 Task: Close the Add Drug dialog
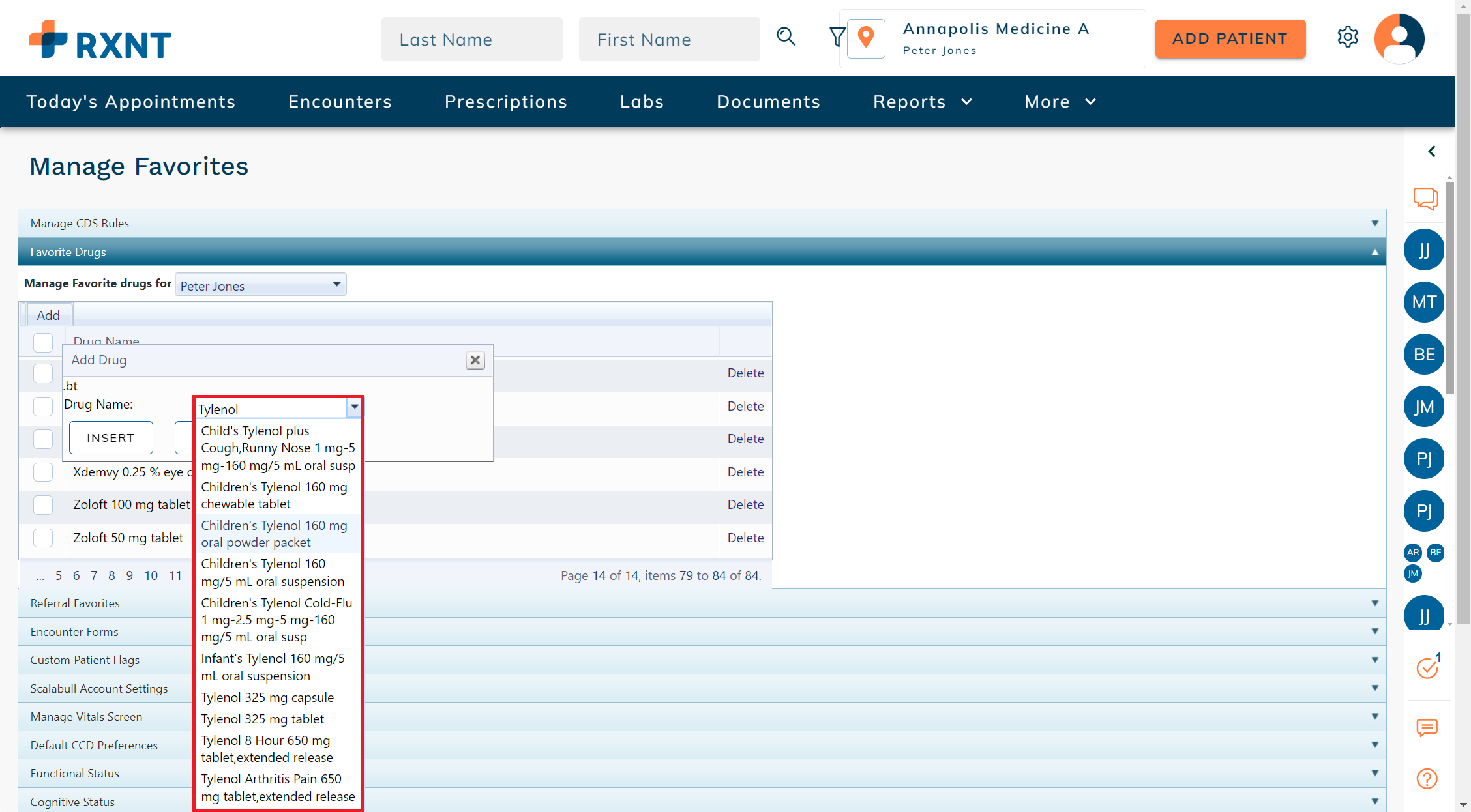(475, 360)
